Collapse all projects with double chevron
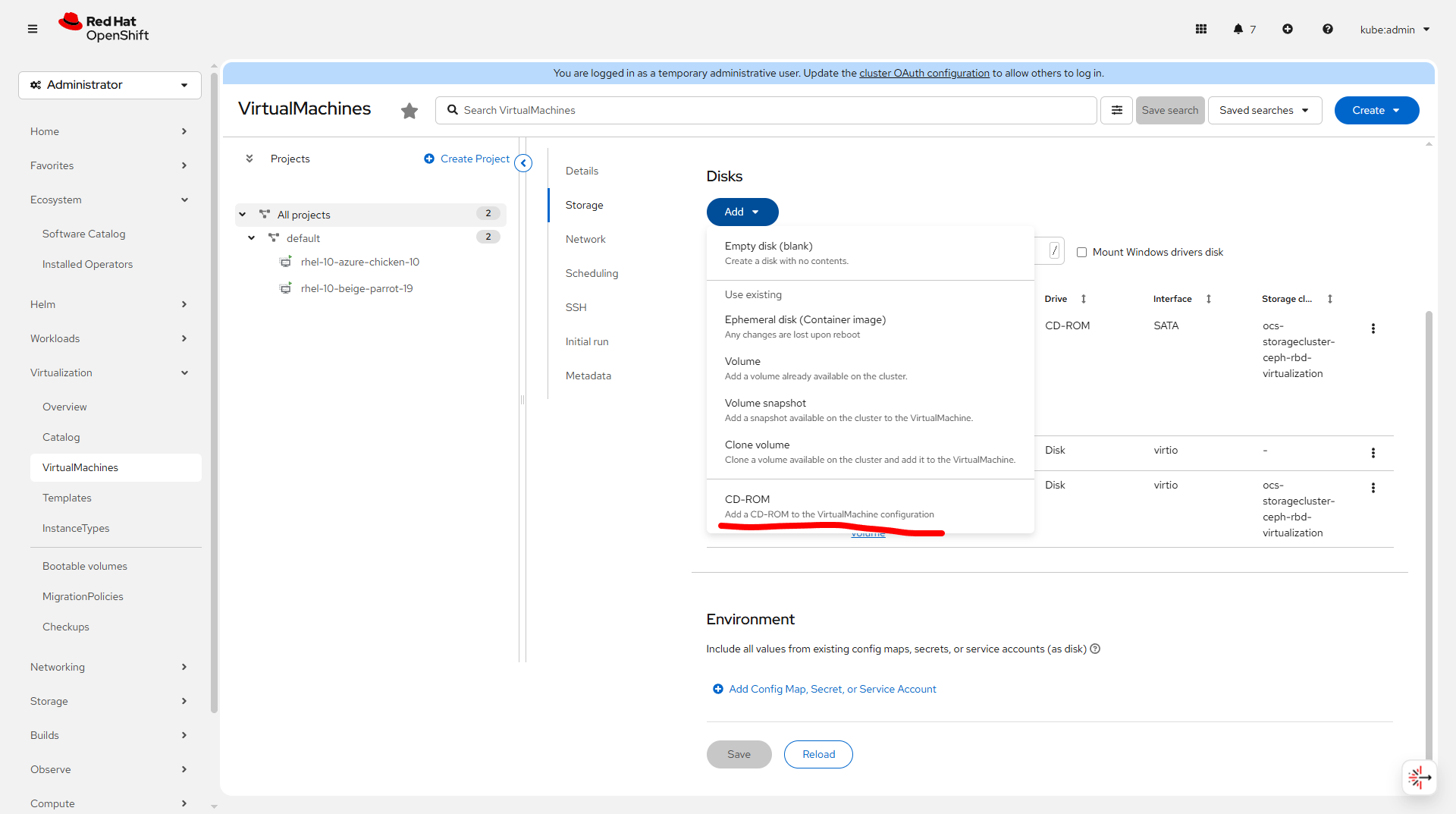 pos(249,159)
